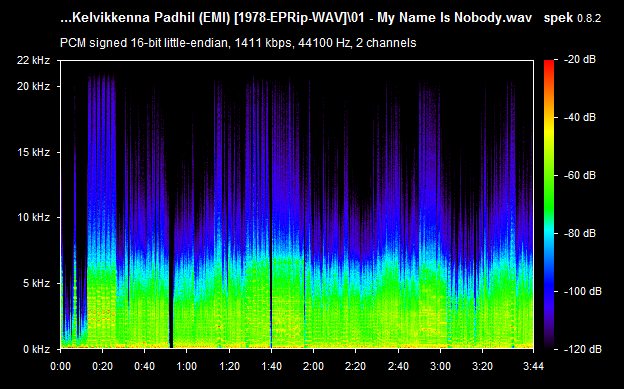Click the file name title text

tap(296, 18)
